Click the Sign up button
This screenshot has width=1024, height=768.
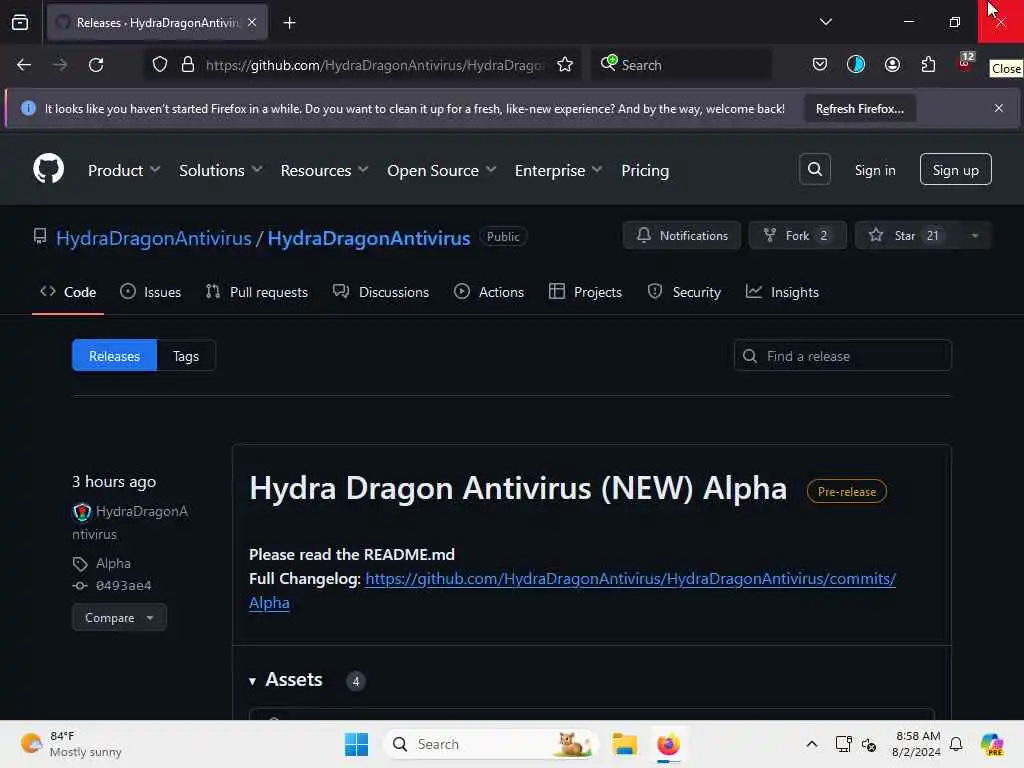coord(955,170)
